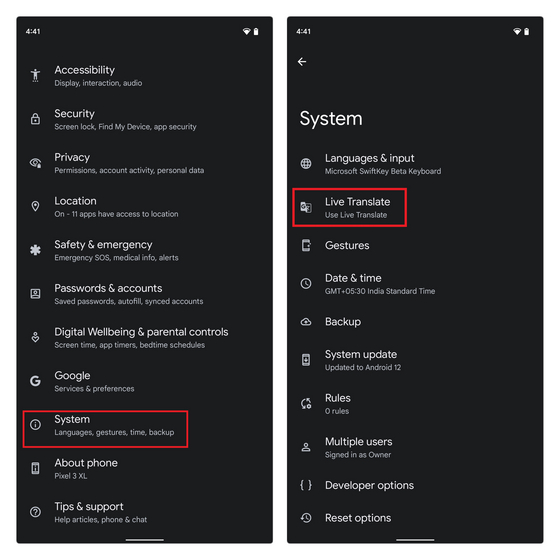Tap the Security lock icon

coord(35,119)
